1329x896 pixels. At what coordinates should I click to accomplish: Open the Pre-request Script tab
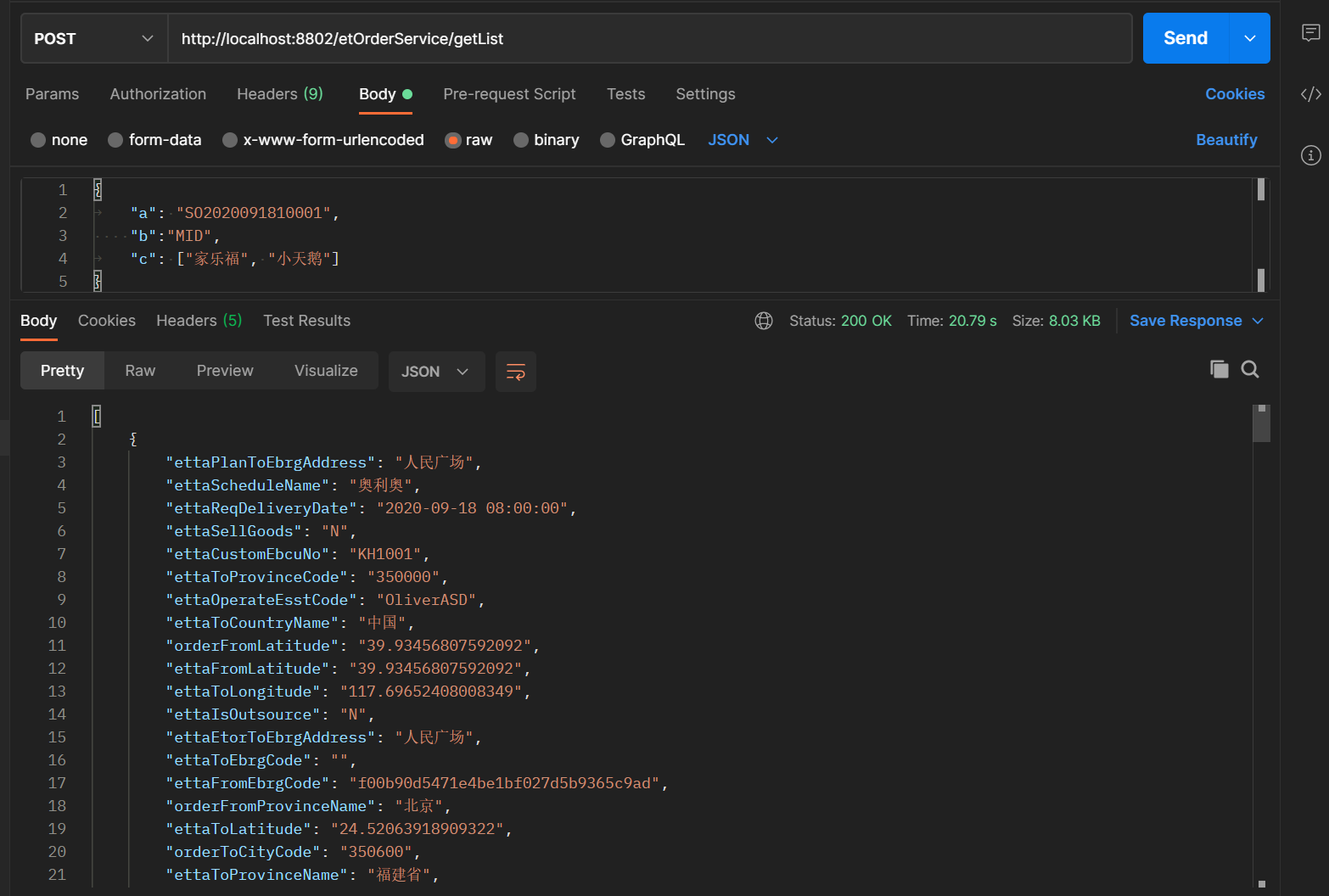coord(509,94)
